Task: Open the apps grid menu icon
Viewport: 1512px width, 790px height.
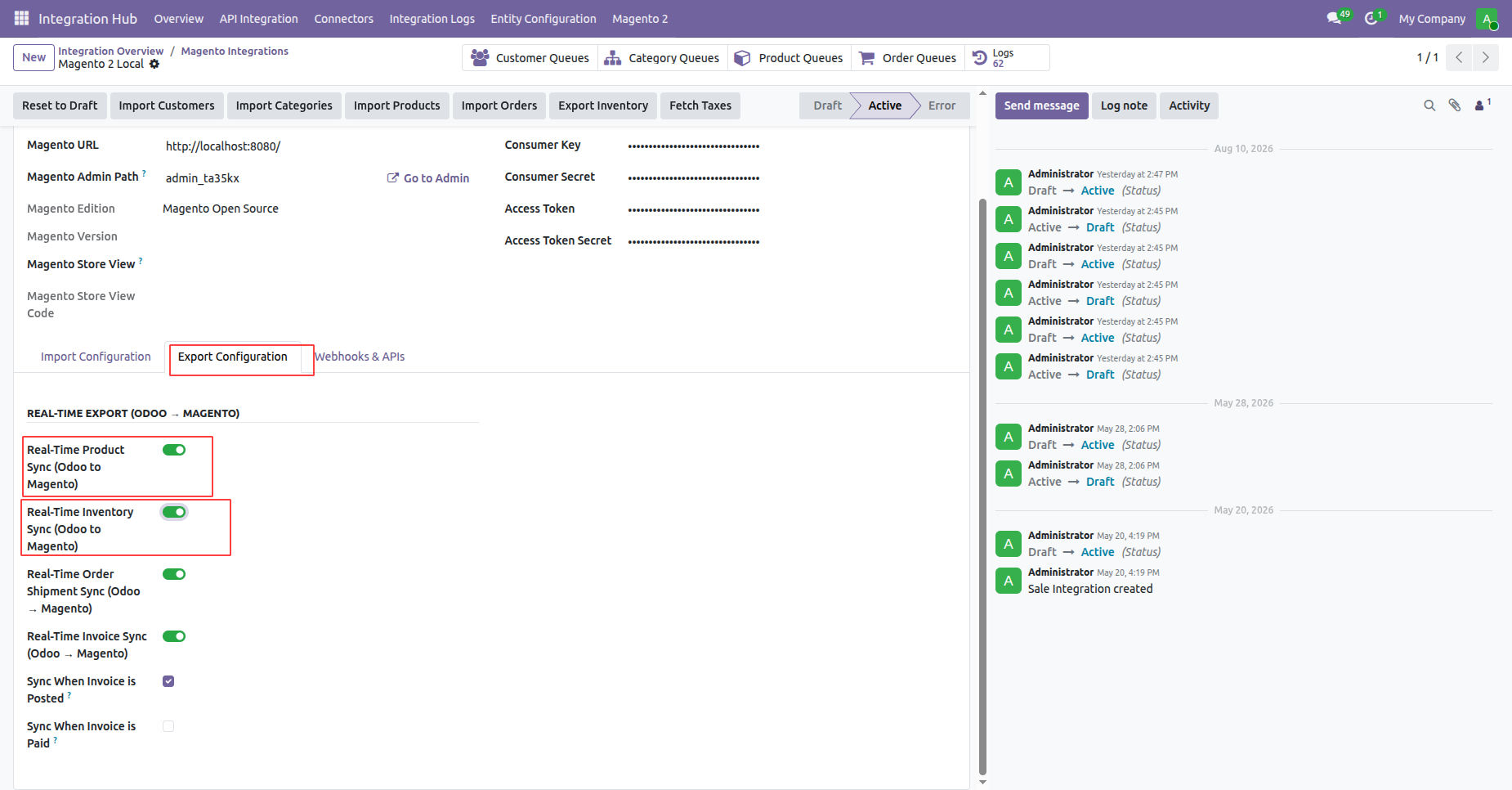Action: click(21, 18)
